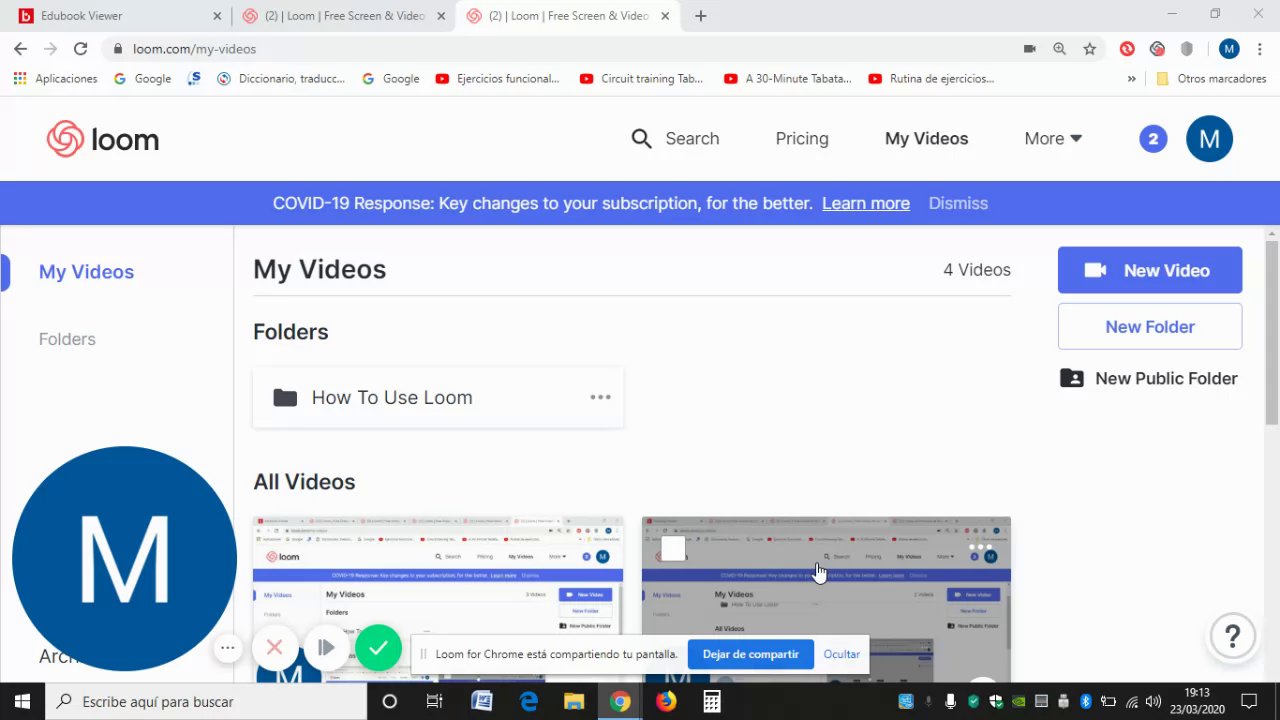The image size is (1280, 720).
Task: Go to Pricing in the Loom header
Action: pyautogui.click(x=802, y=139)
